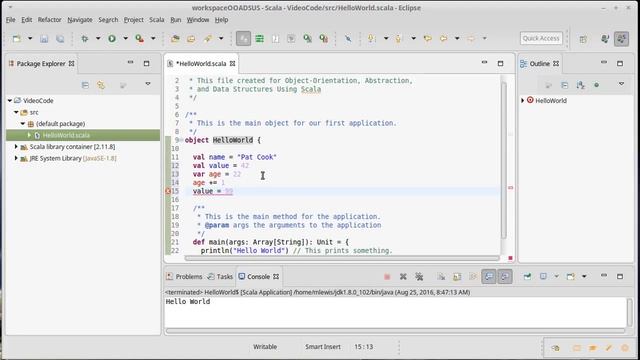The height and width of the screenshot is (360, 640).
Task: Click the red error mark in overview ruler
Action: point(510,188)
